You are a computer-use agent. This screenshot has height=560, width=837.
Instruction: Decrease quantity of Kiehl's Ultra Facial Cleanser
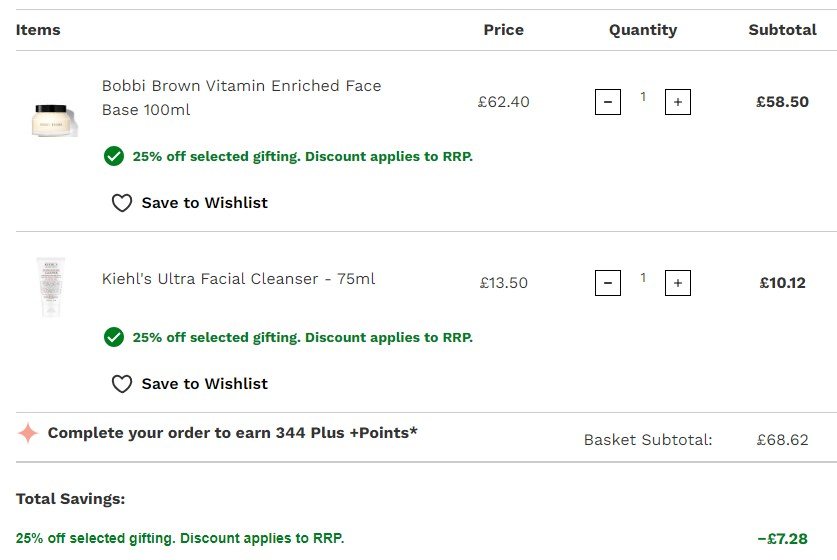tap(608, 283)
